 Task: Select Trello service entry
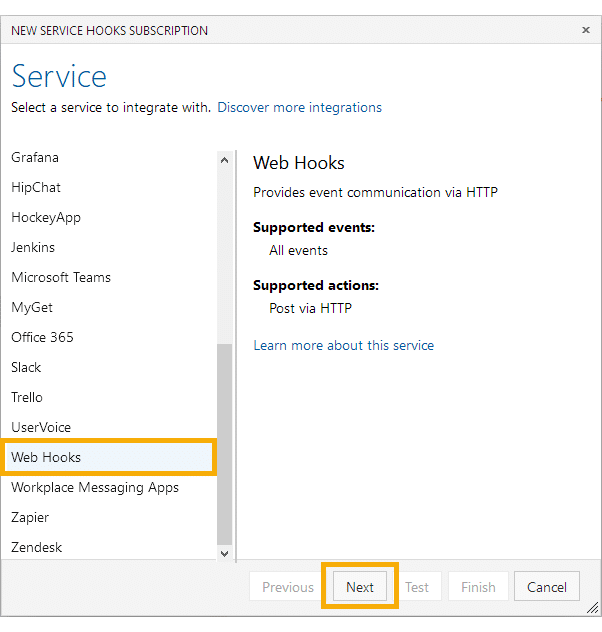(x=108, y=397)
